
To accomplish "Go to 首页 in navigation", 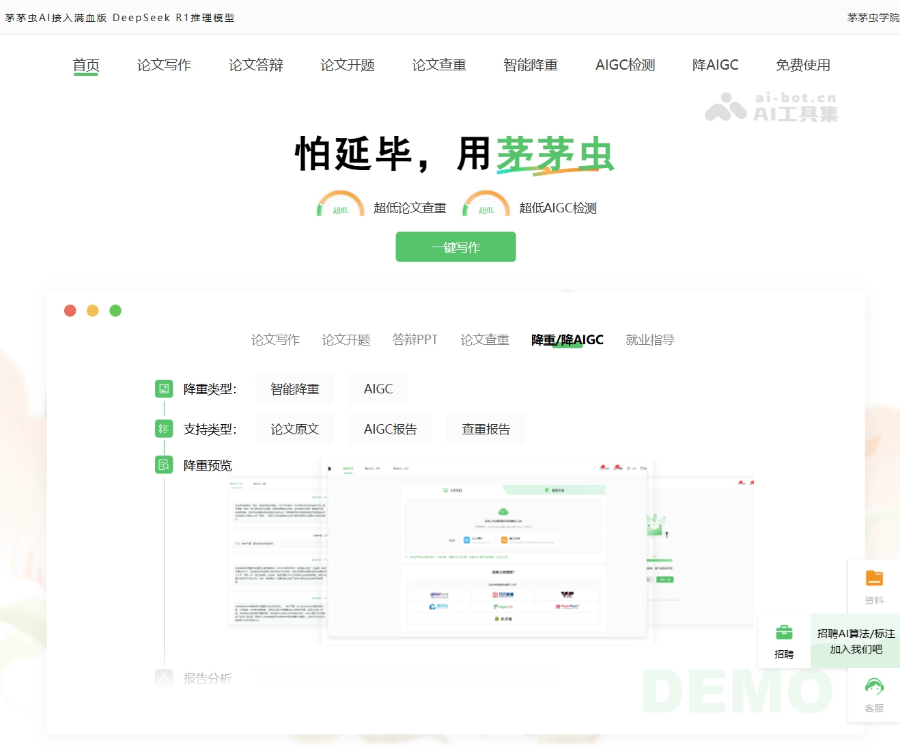I will (86, 65).
